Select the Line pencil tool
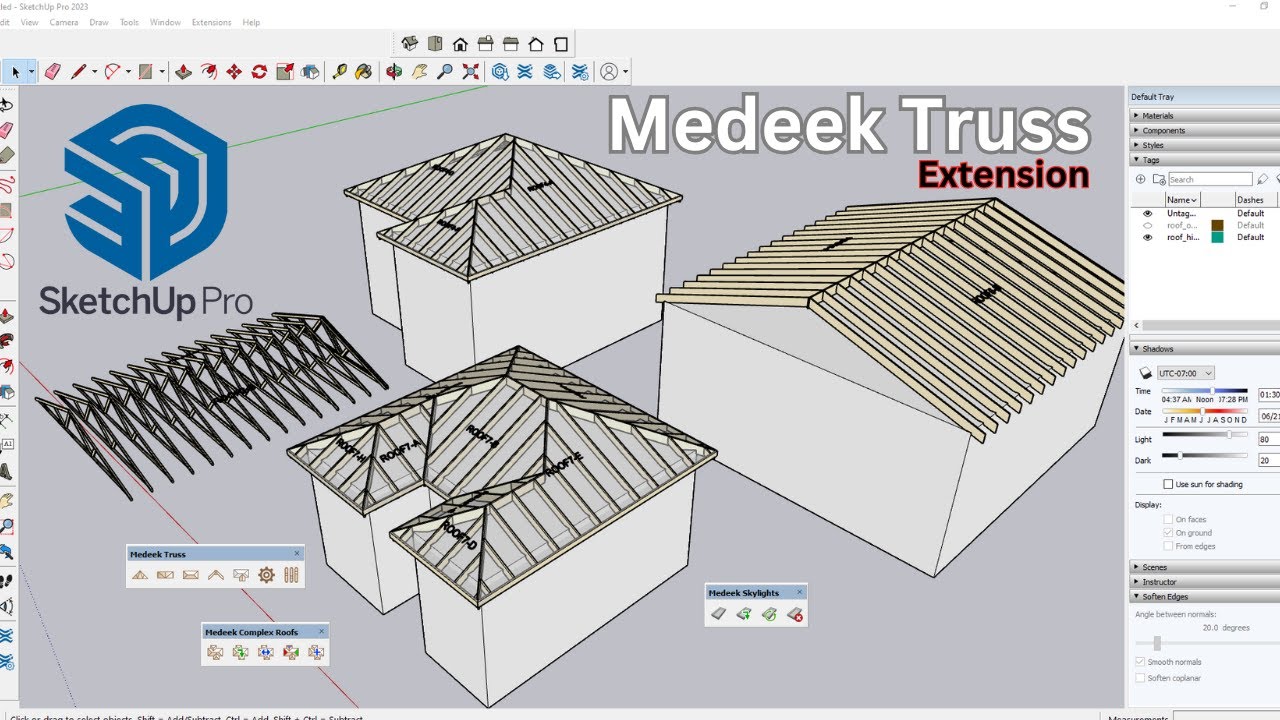1280x720 pixels. click(79, 72)
